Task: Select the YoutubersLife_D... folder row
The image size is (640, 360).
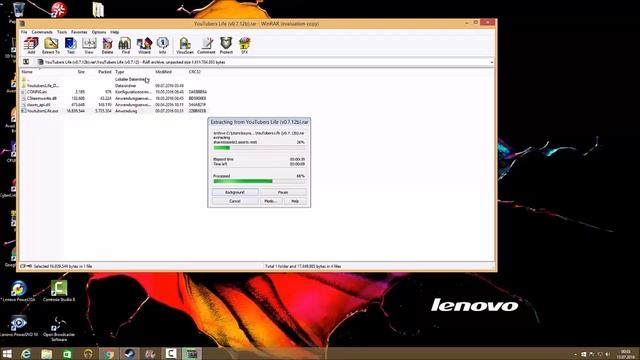Action: tap(114, 86)
